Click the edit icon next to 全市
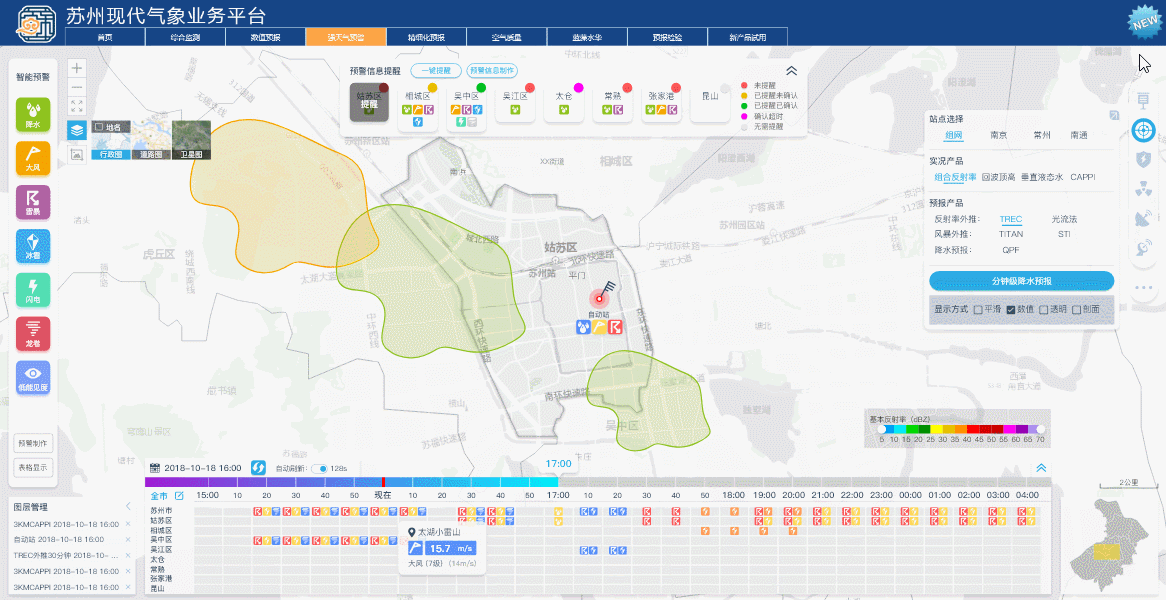Image resolution: width=1166 pixels, height=600 pixels. pos(178,495)
